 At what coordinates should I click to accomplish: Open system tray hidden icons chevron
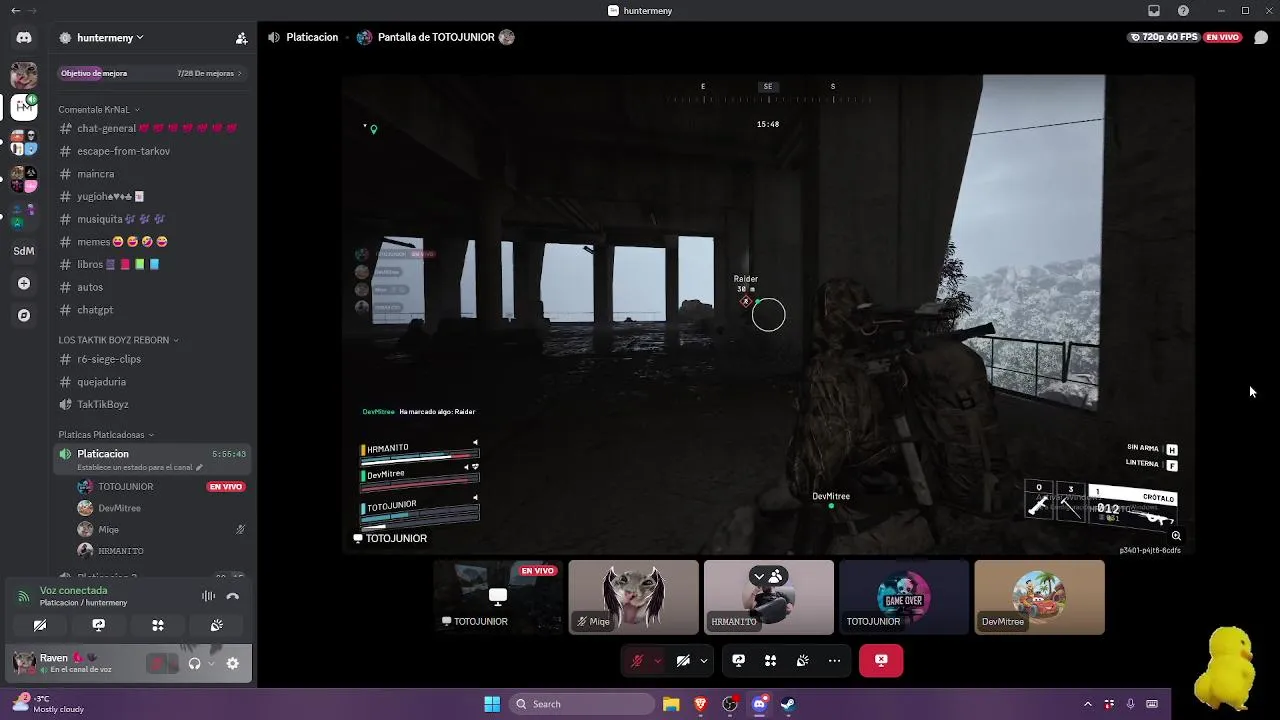1088,704
